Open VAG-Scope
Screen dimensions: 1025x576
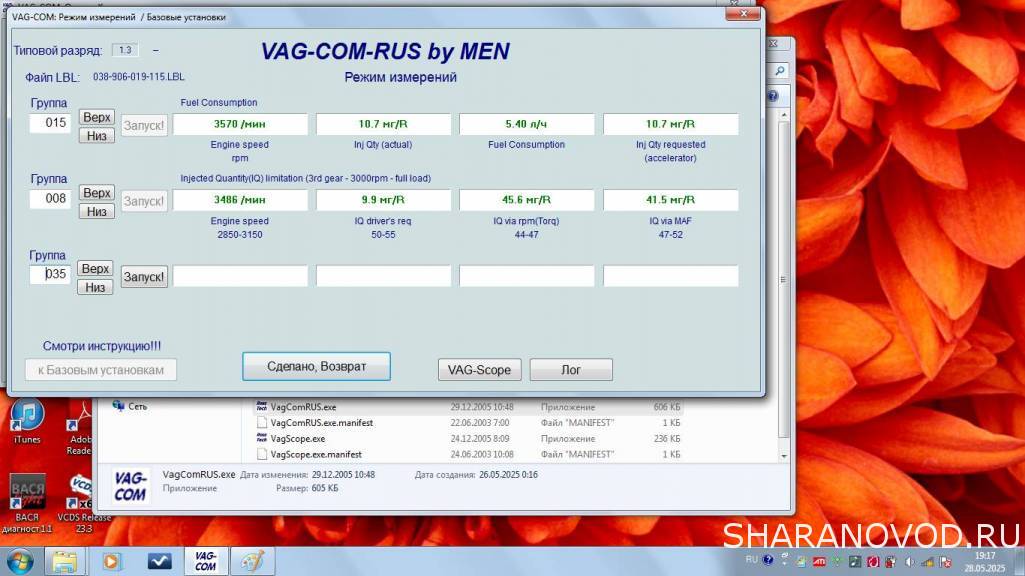click(x=480, y=370)
